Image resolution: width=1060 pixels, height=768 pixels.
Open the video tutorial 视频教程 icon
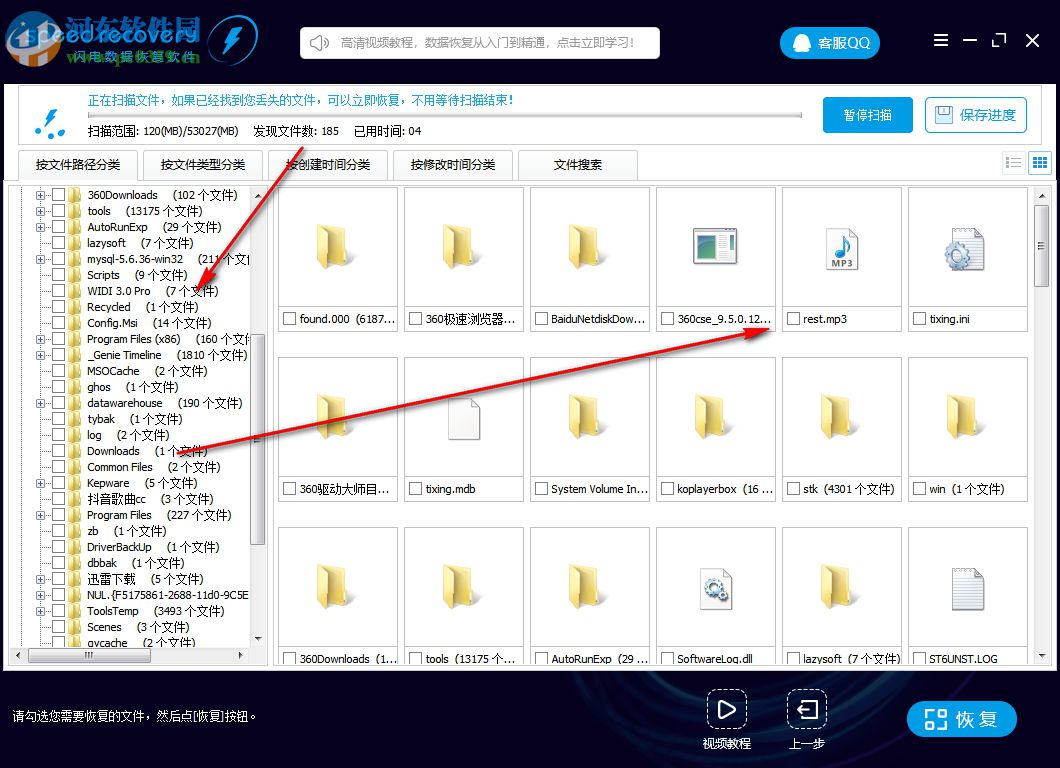727,710
